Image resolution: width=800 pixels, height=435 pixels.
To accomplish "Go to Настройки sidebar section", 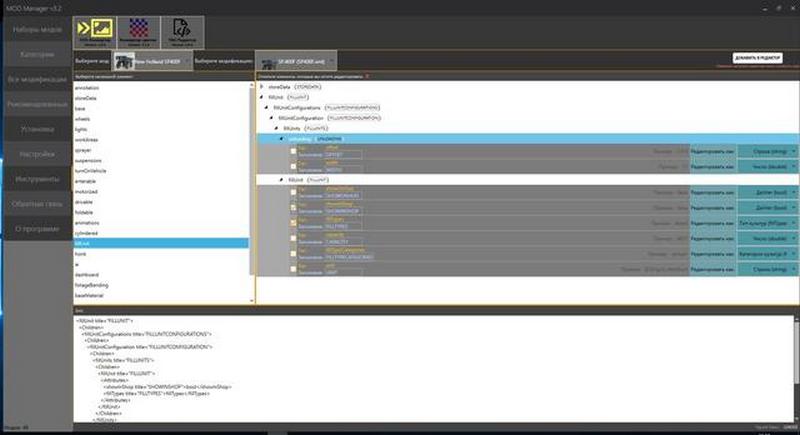I will coord(35,154).
